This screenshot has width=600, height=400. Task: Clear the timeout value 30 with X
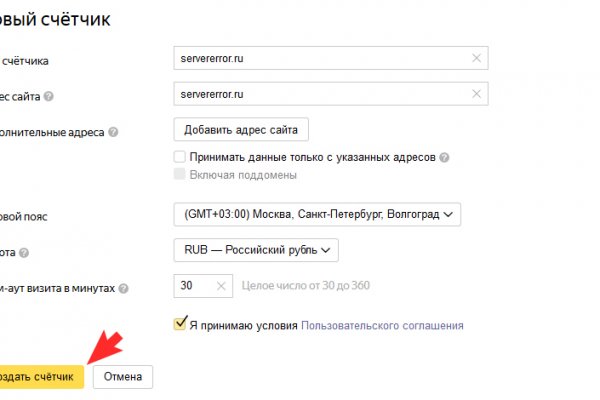coord(221,286)
